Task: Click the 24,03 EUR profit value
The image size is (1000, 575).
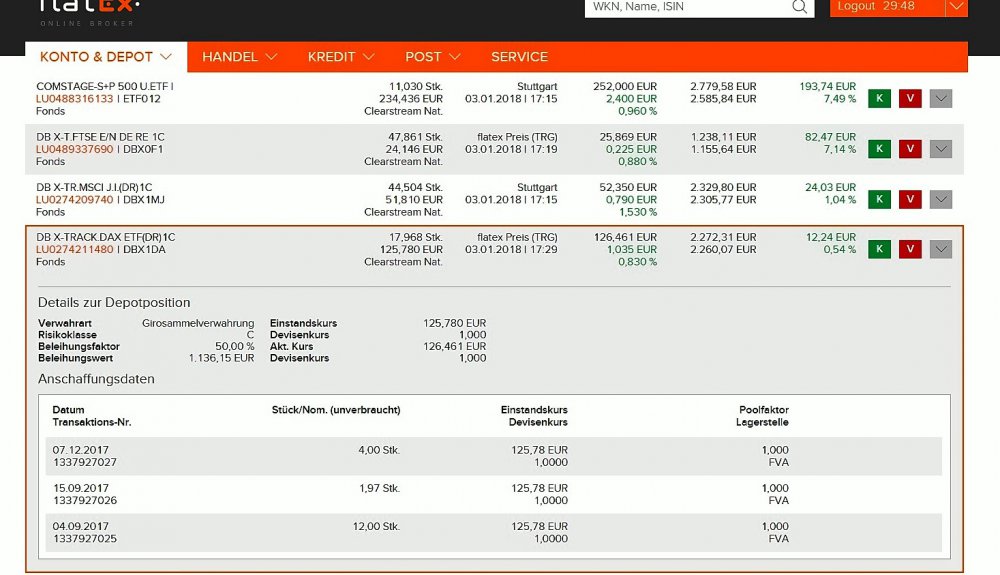Action: point(830,187)
